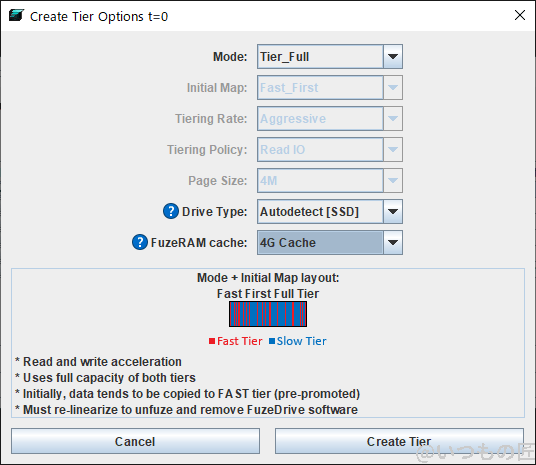The height and width of the screenshot is (465, 536).
Task: Click the Create Tier button
Action: pyautogui.click(x=399, y=441)
